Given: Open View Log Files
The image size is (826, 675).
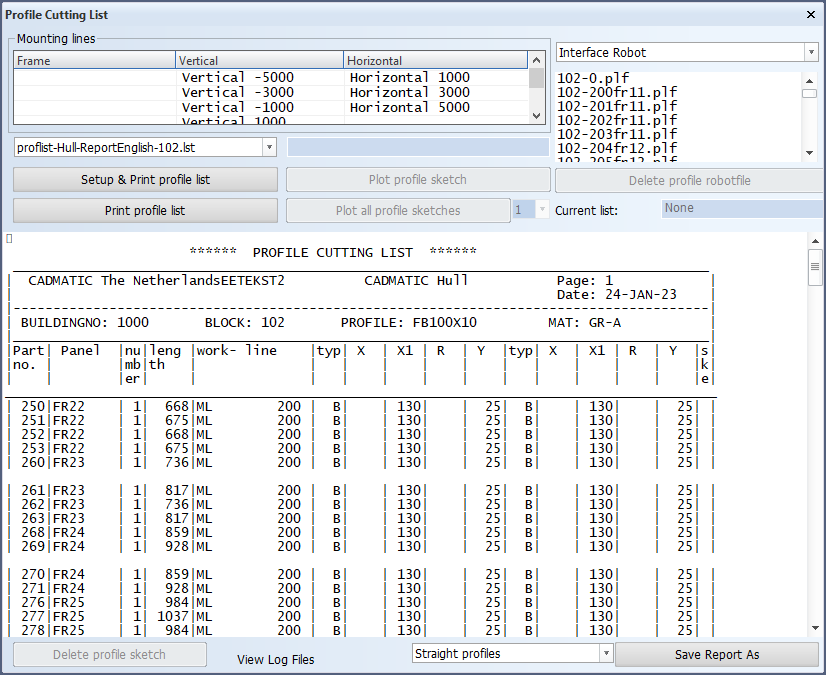Looking at the screenshot, I should [x=275, y=660].
